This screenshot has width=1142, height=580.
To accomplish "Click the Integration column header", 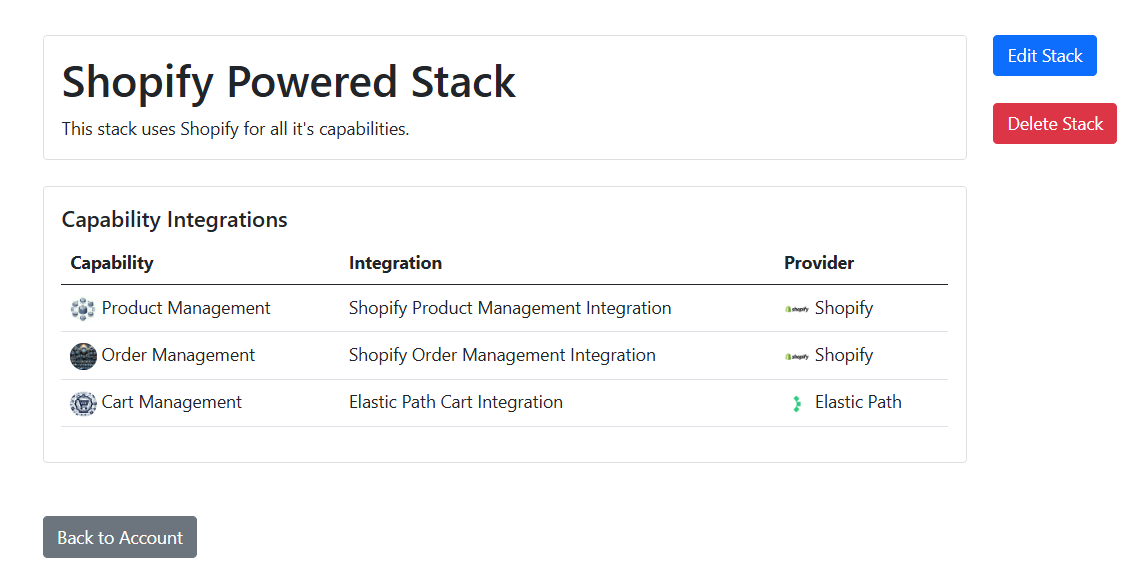I will 395,263.
